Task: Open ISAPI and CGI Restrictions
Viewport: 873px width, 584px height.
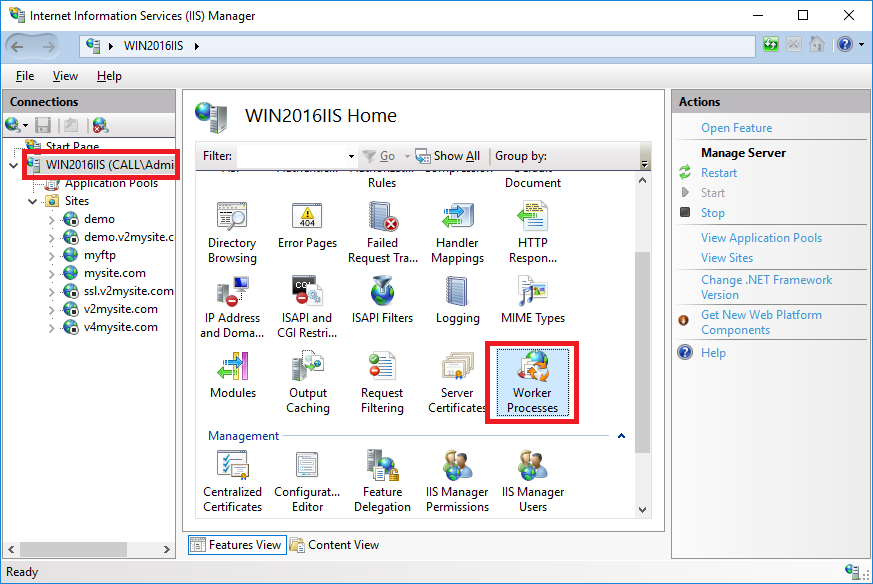Action: [x=307, y=308]
